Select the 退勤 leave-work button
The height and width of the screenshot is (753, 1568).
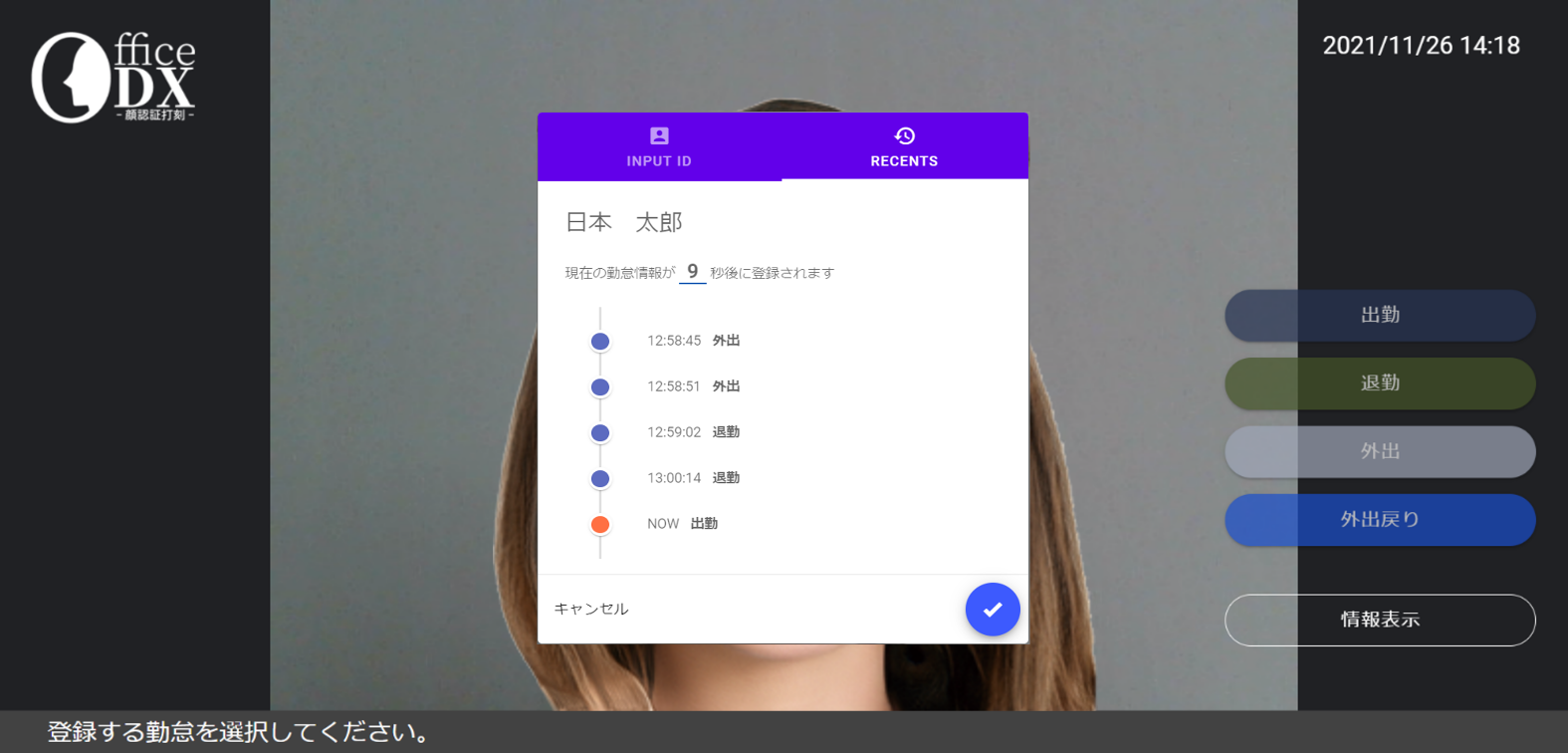point(1380,383)
